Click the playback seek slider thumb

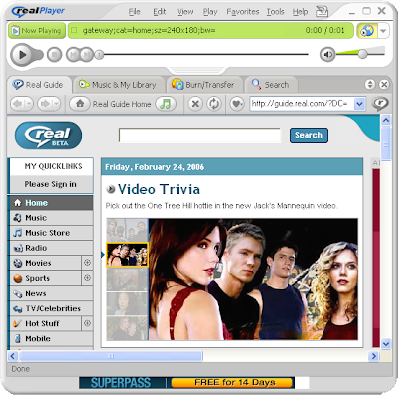pos(99,55)
